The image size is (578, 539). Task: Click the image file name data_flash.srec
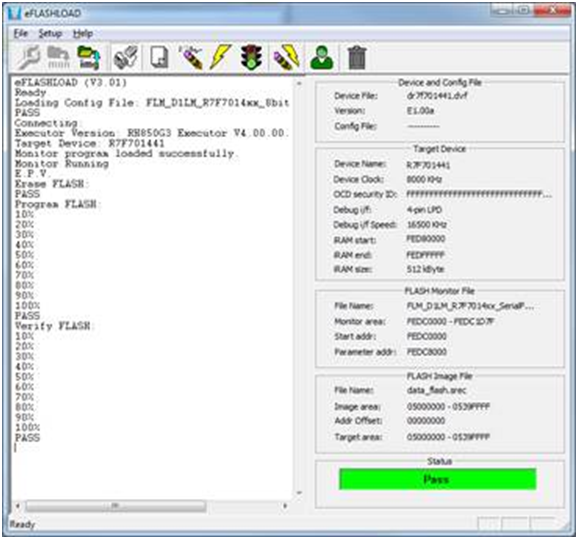point(436,390)
